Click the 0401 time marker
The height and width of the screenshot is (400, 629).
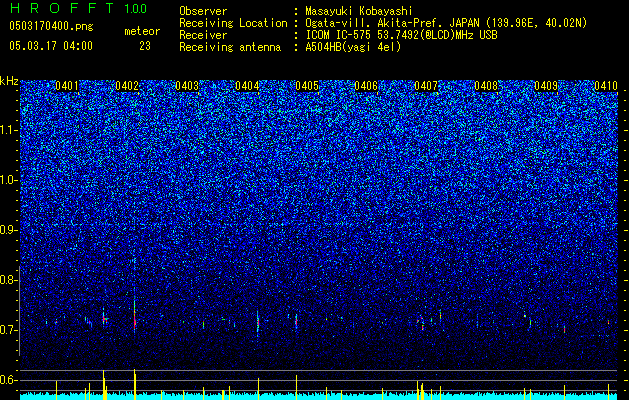click(67, 86)
